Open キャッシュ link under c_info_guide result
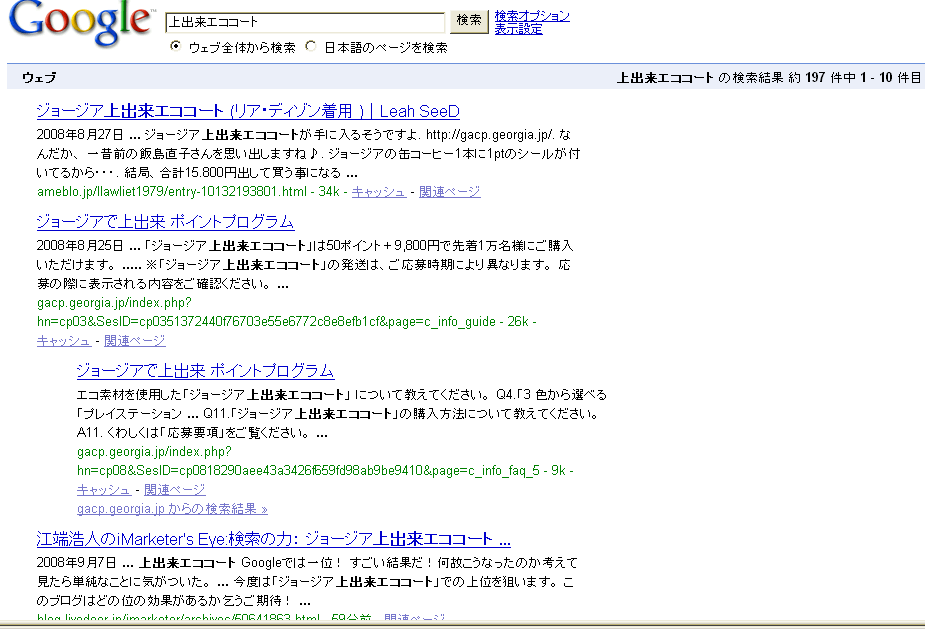925x629 pixels. [64, 341]
